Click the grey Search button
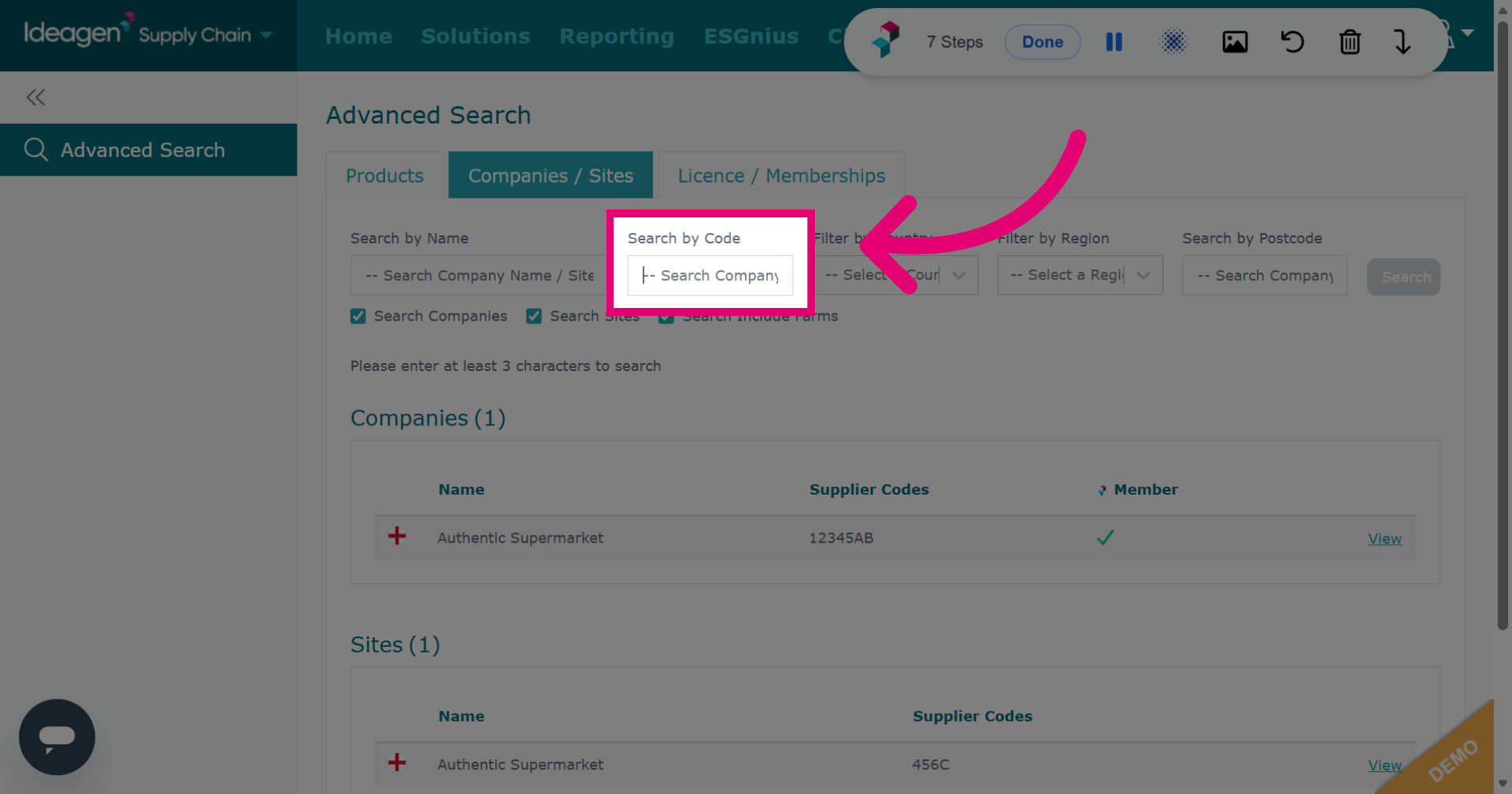1512x794 pixels. point(1403,277)
